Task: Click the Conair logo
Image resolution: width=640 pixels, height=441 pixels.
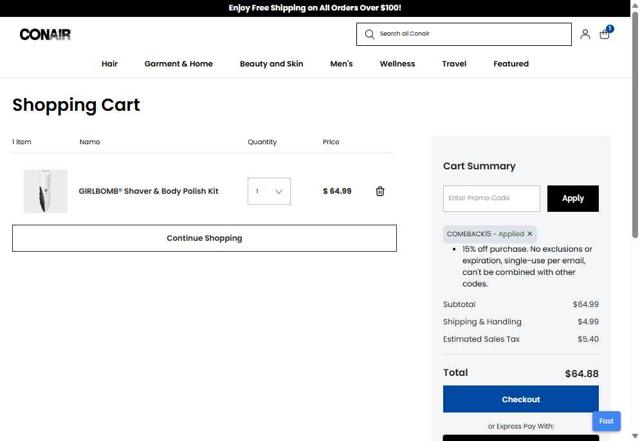Action: tap(45, 34)
